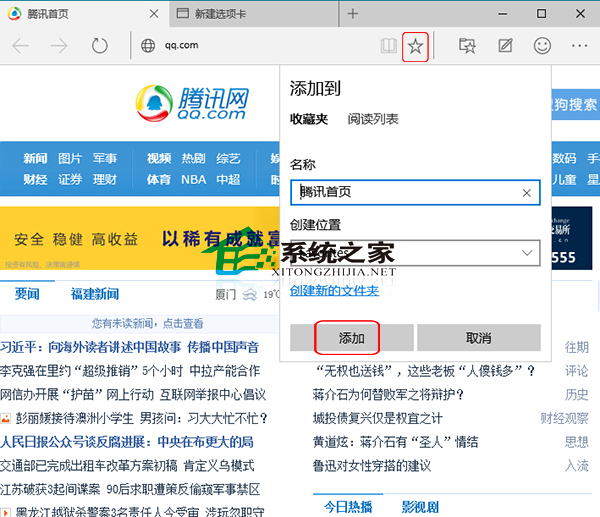Close the 腾讯首页 tab
The image size is (600, 517).
[154, 14]
